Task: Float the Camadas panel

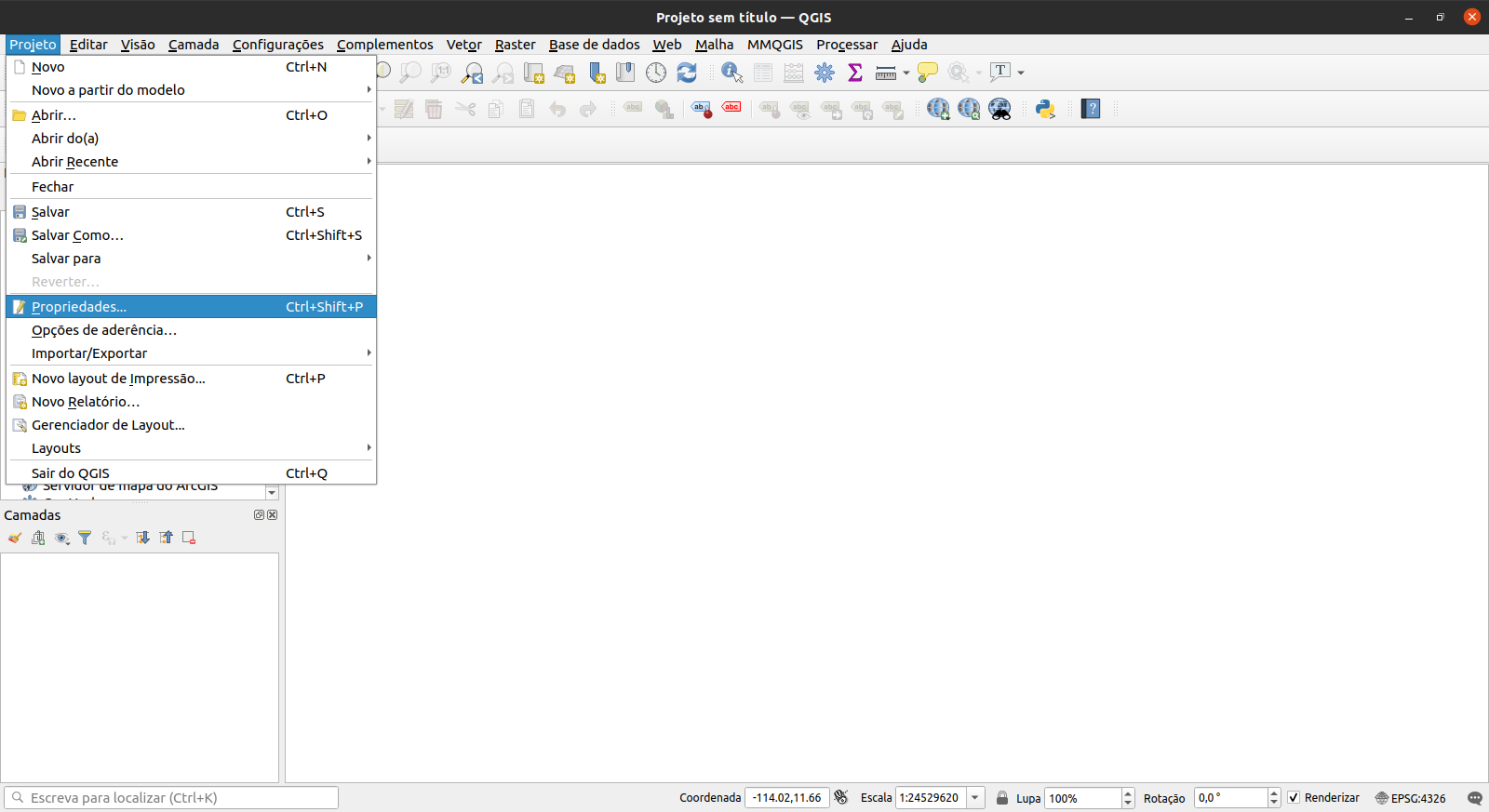Action: [x=260, y=514]
